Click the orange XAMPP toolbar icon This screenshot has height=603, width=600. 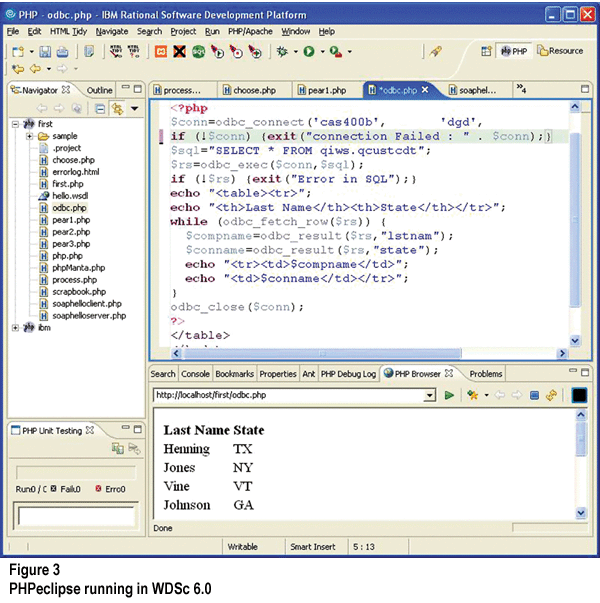pyautogui.click(x=161, y=51)
